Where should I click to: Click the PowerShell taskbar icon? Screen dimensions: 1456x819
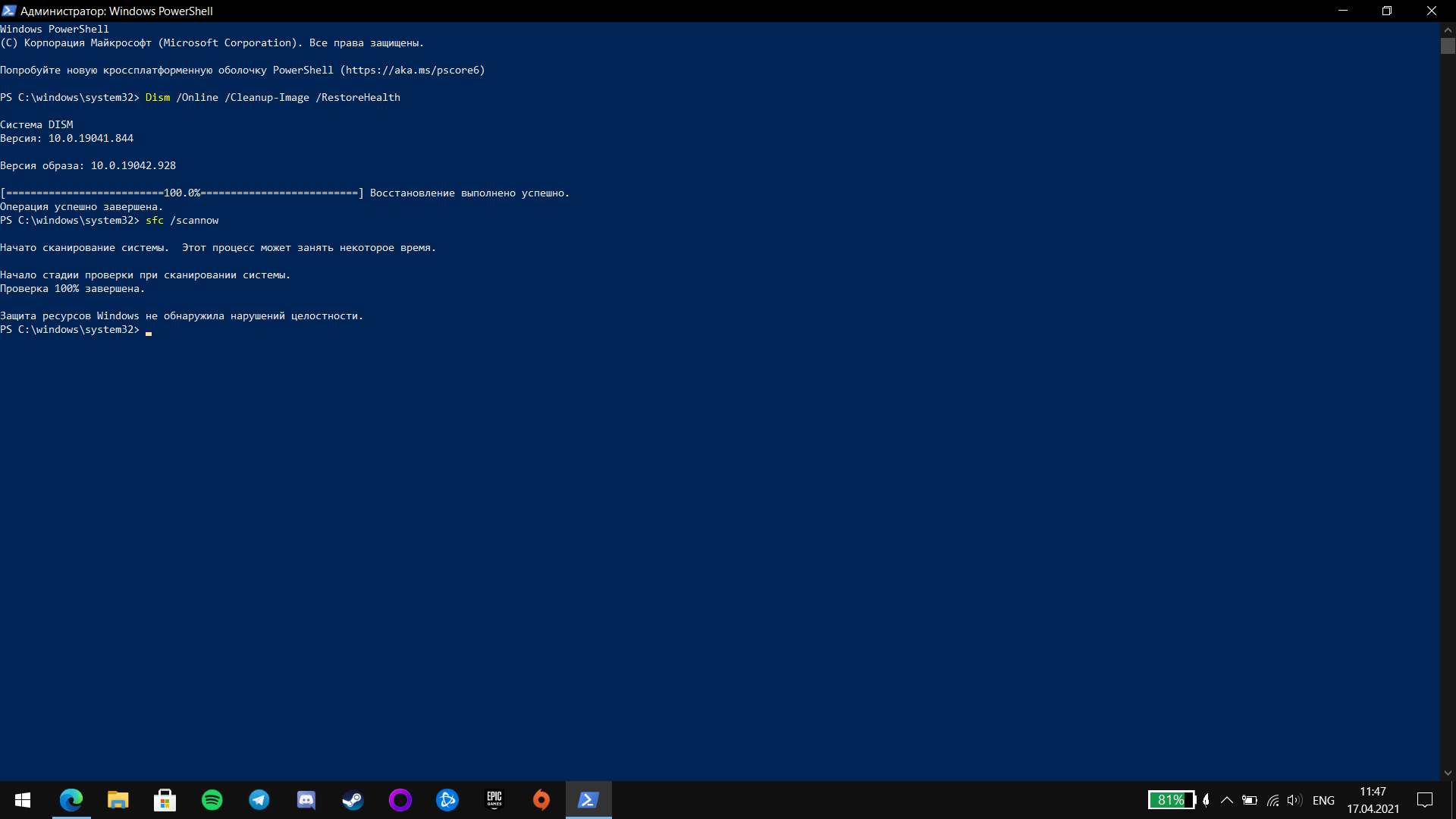coord(588,800)
